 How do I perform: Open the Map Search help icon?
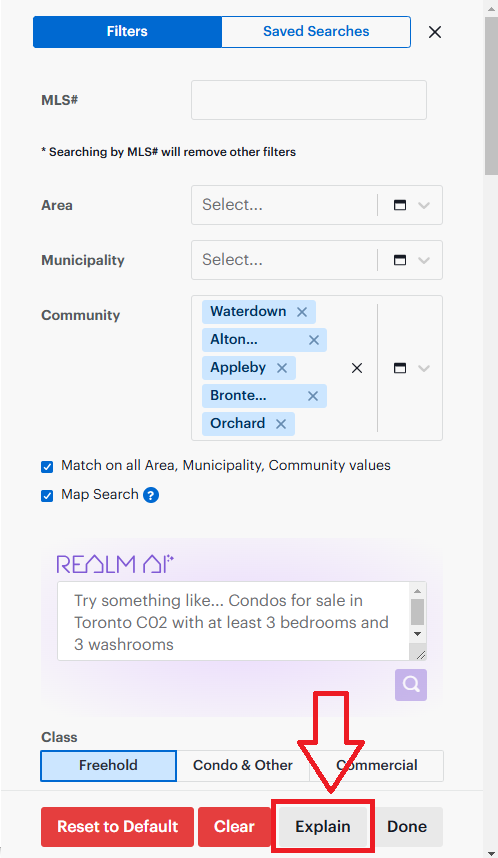click(x=151, y=495)
